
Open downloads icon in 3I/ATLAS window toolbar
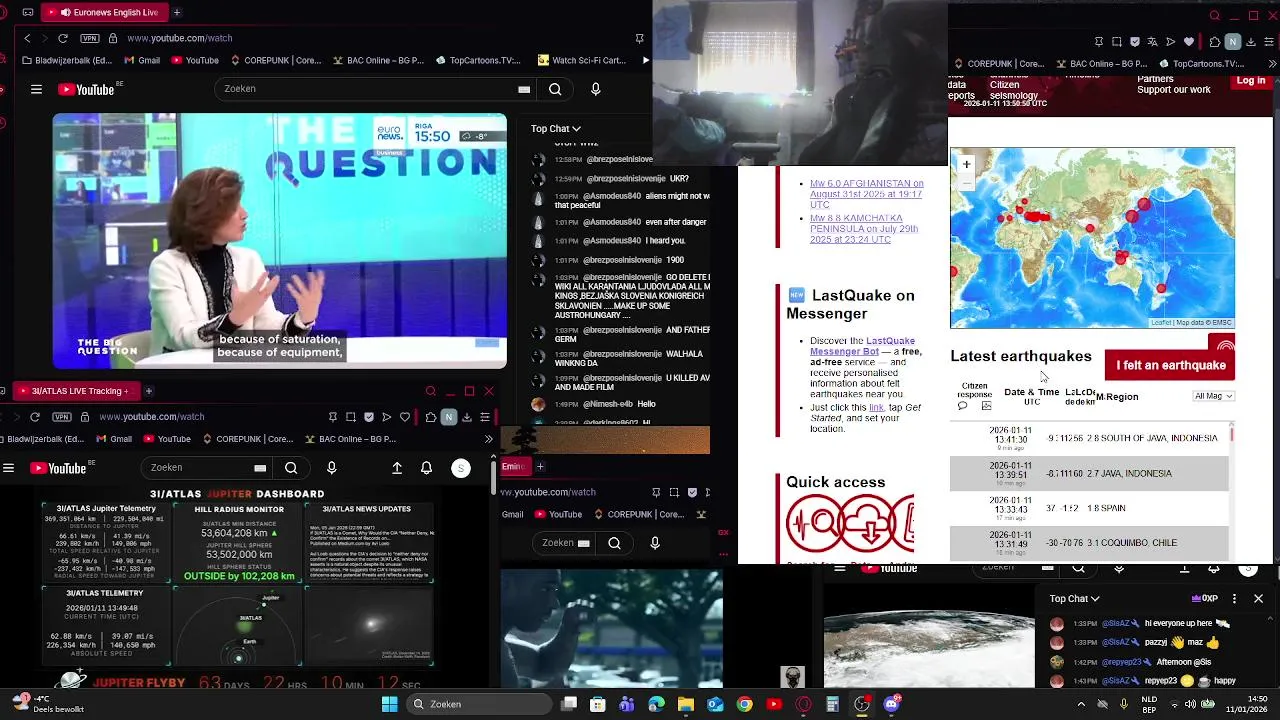point(466,416)
